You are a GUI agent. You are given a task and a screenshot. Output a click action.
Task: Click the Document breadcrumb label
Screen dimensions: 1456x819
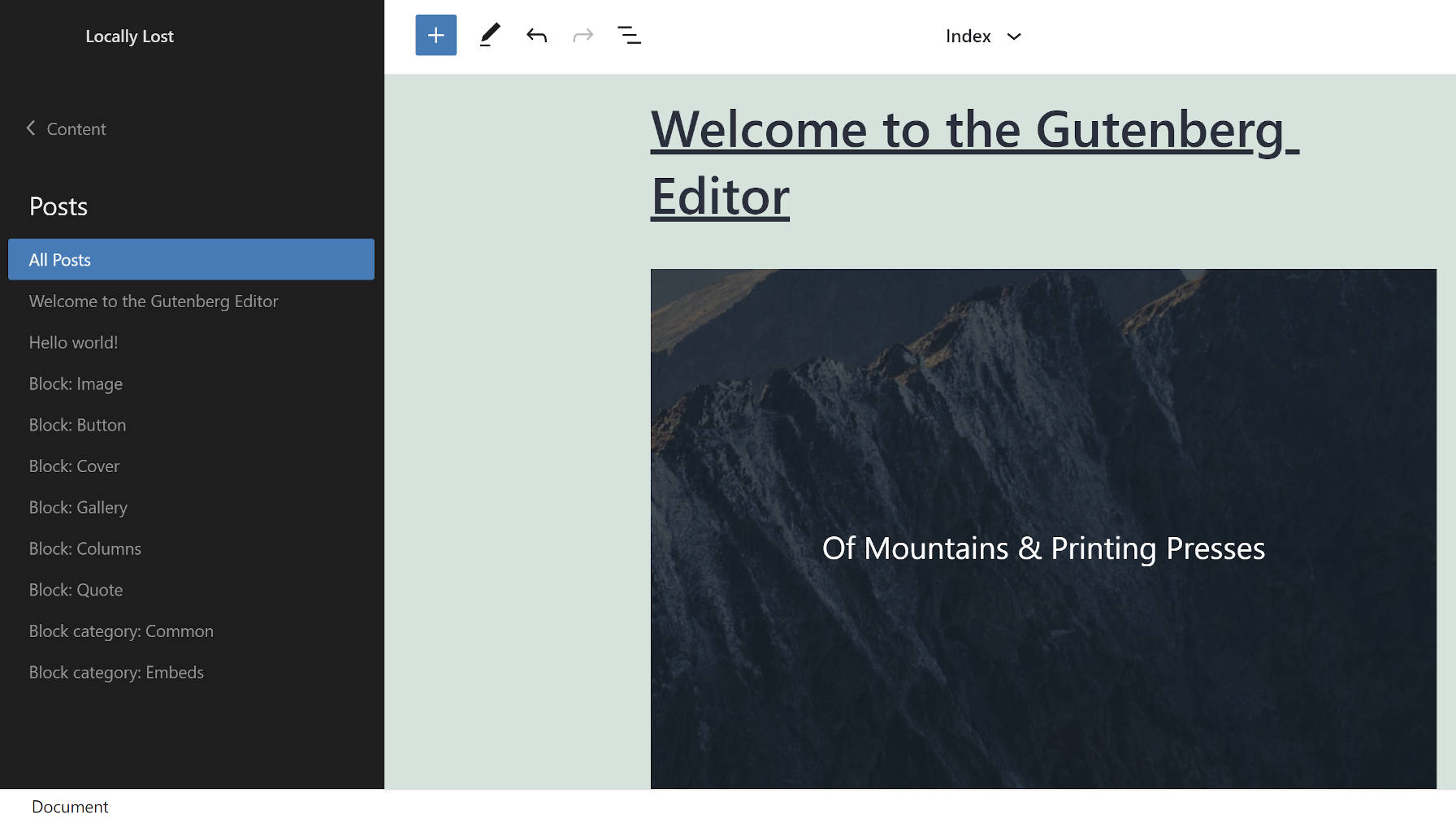[x=70, y=806]
